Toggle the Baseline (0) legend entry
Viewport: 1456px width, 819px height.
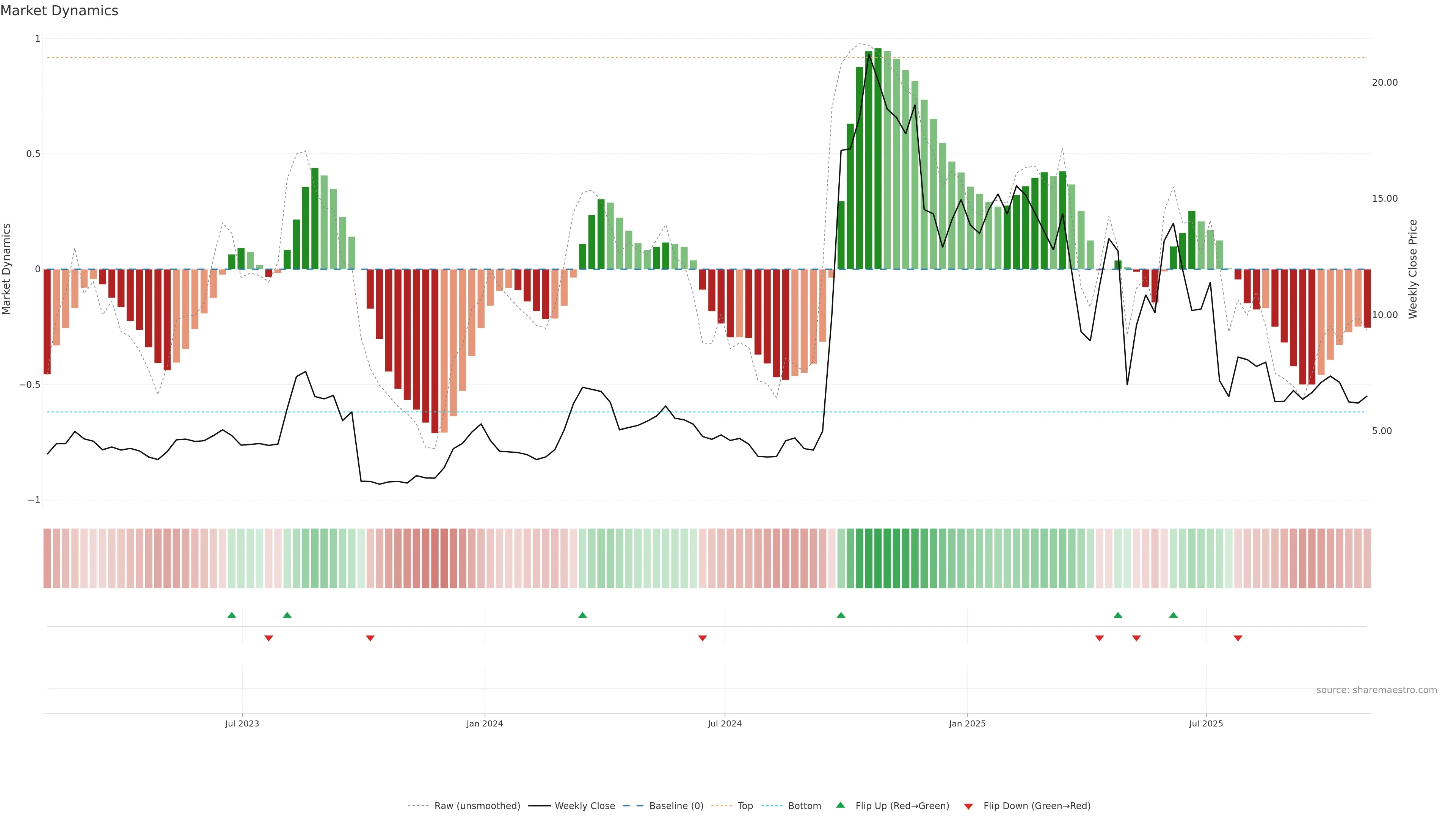coord(676,806)
